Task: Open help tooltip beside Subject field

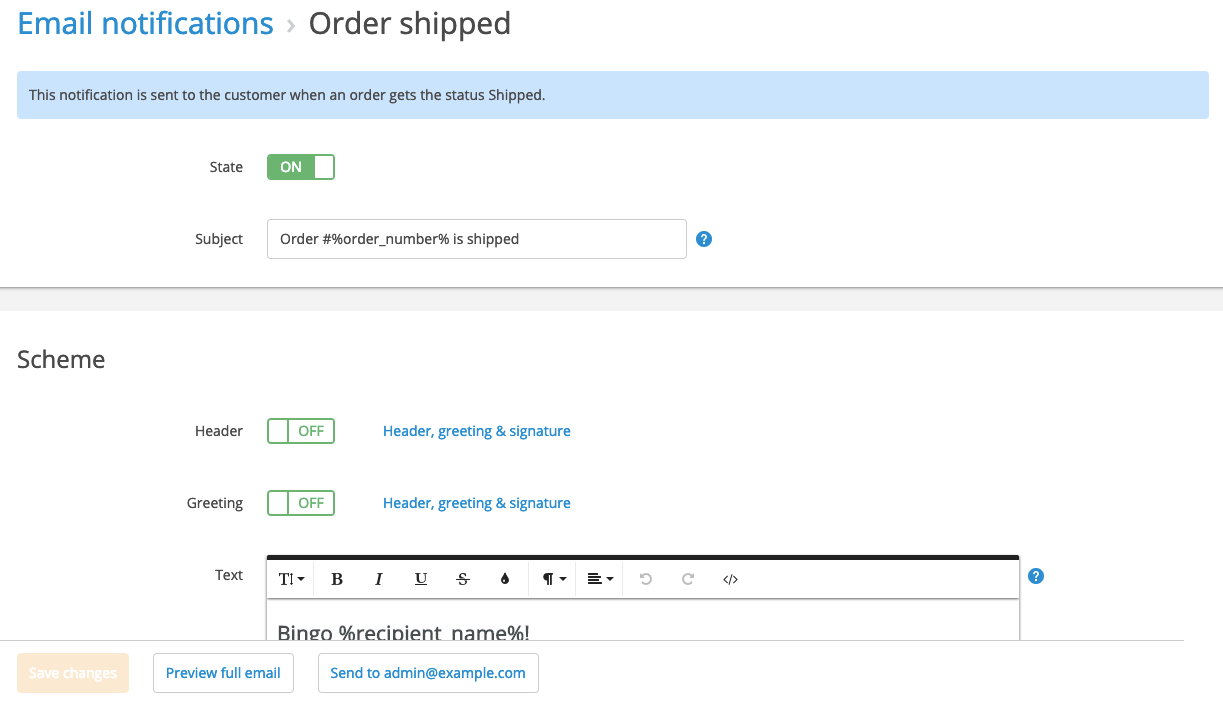Action: pos(703,239)
